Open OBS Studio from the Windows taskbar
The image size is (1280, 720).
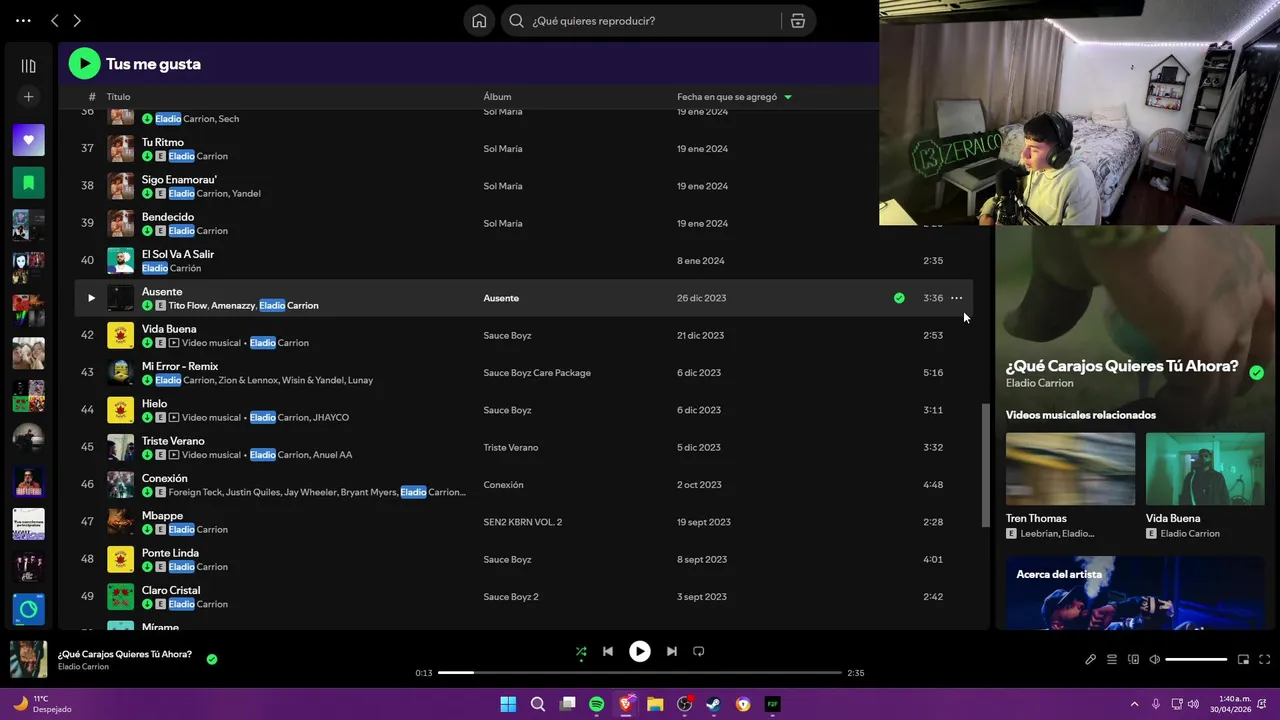coord(685,704)
